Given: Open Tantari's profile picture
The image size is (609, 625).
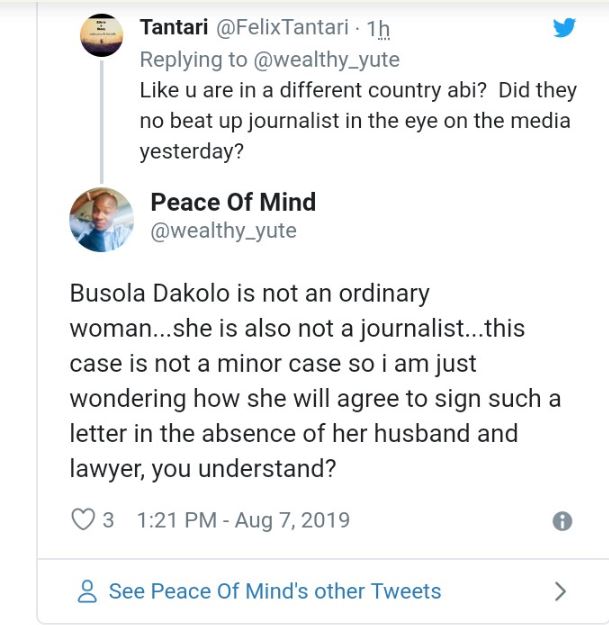Looking at the screenshot, I should coord(101,36).
